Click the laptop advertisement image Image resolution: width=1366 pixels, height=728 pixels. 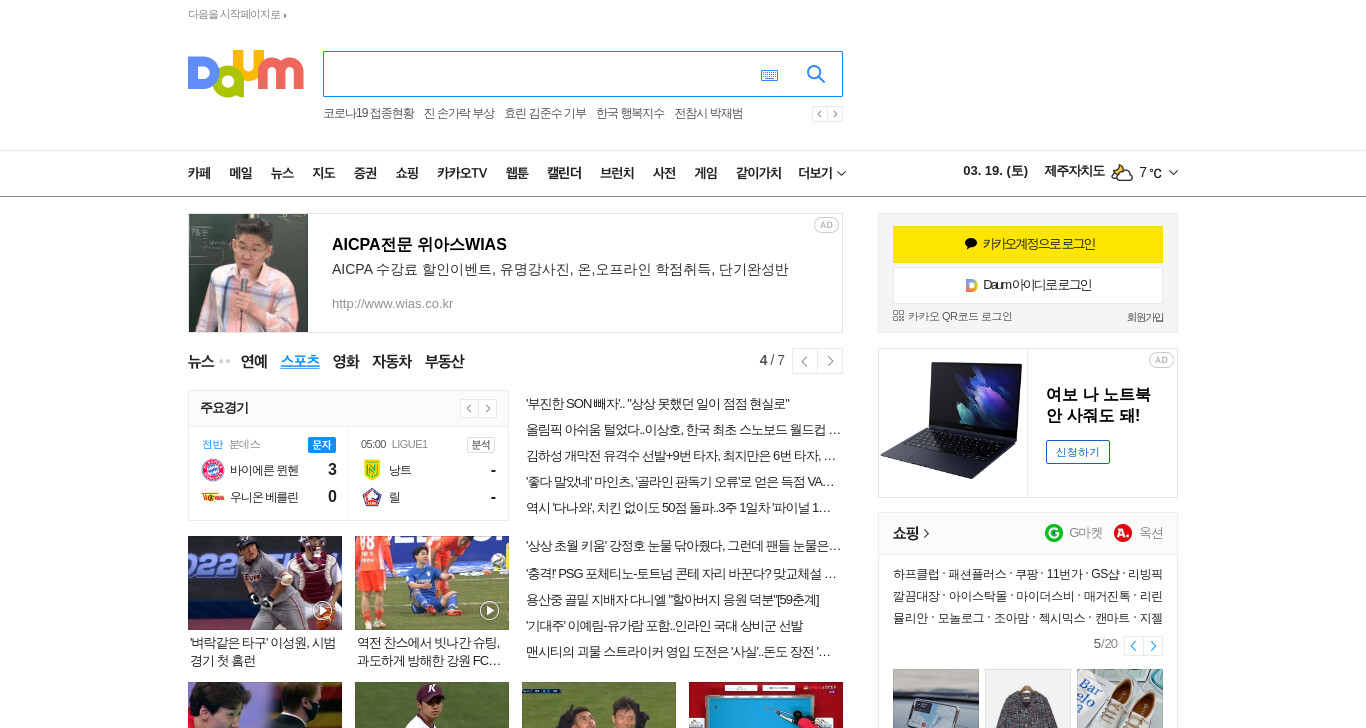tap(953, 422)
